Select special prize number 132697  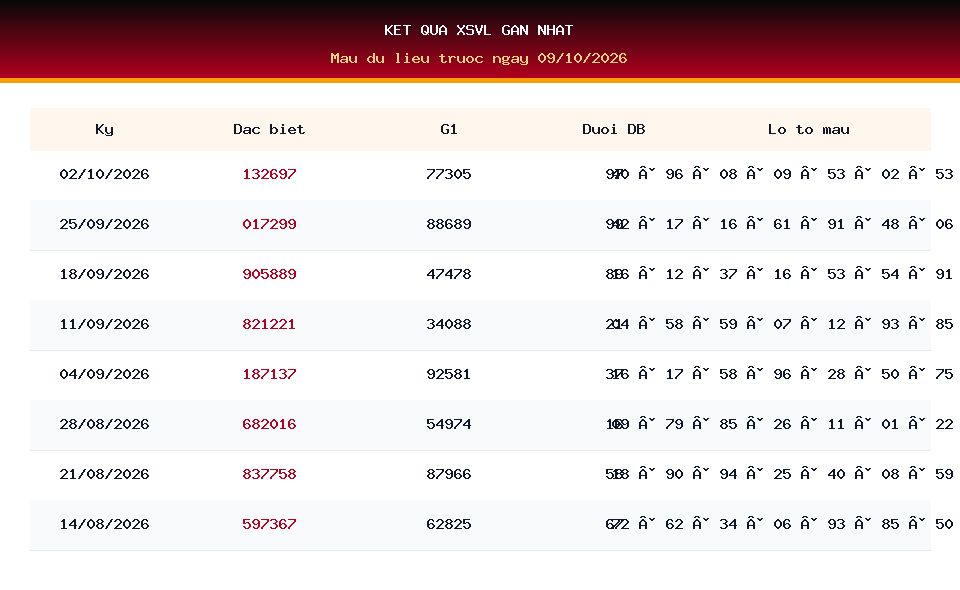(x=269, y=174)
